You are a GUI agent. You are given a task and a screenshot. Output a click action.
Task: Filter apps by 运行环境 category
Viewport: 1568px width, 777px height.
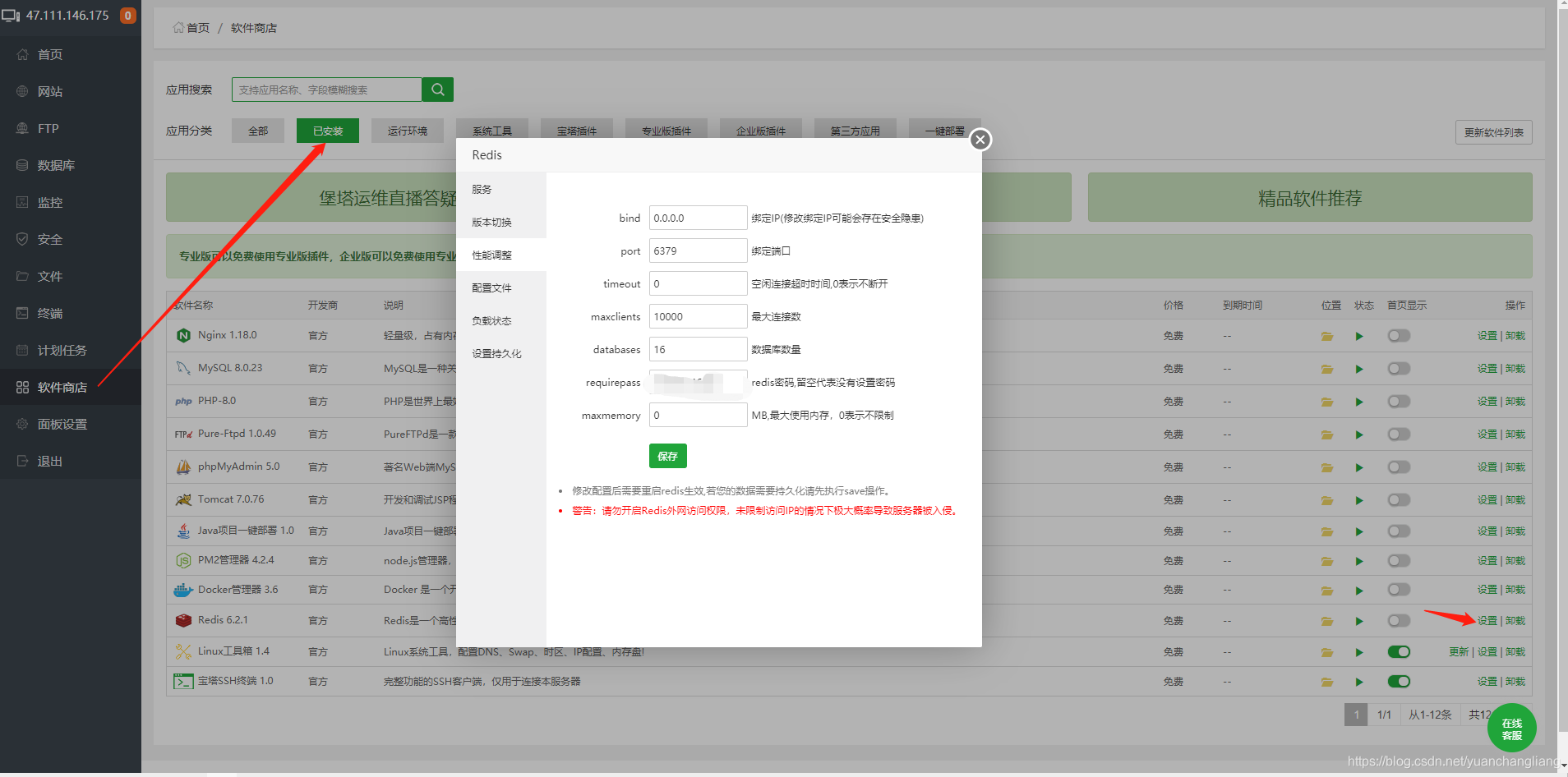(407, 131)
